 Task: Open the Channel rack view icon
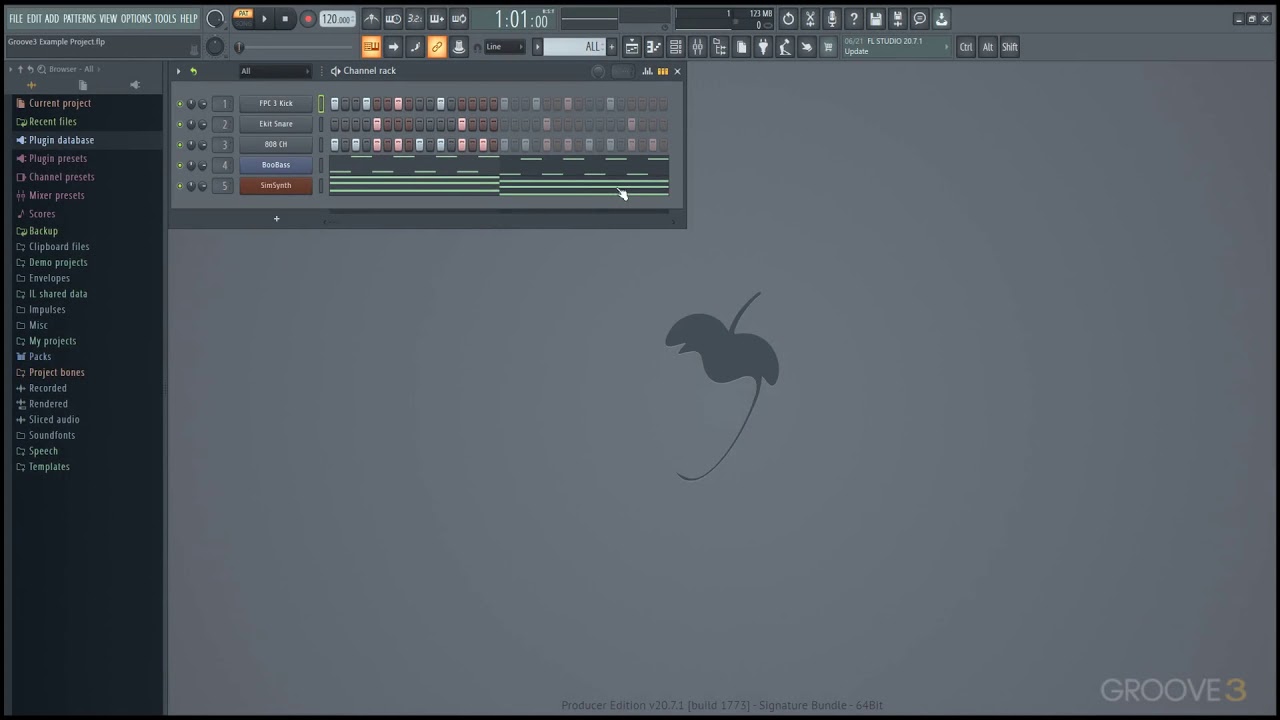coord(676,47)
